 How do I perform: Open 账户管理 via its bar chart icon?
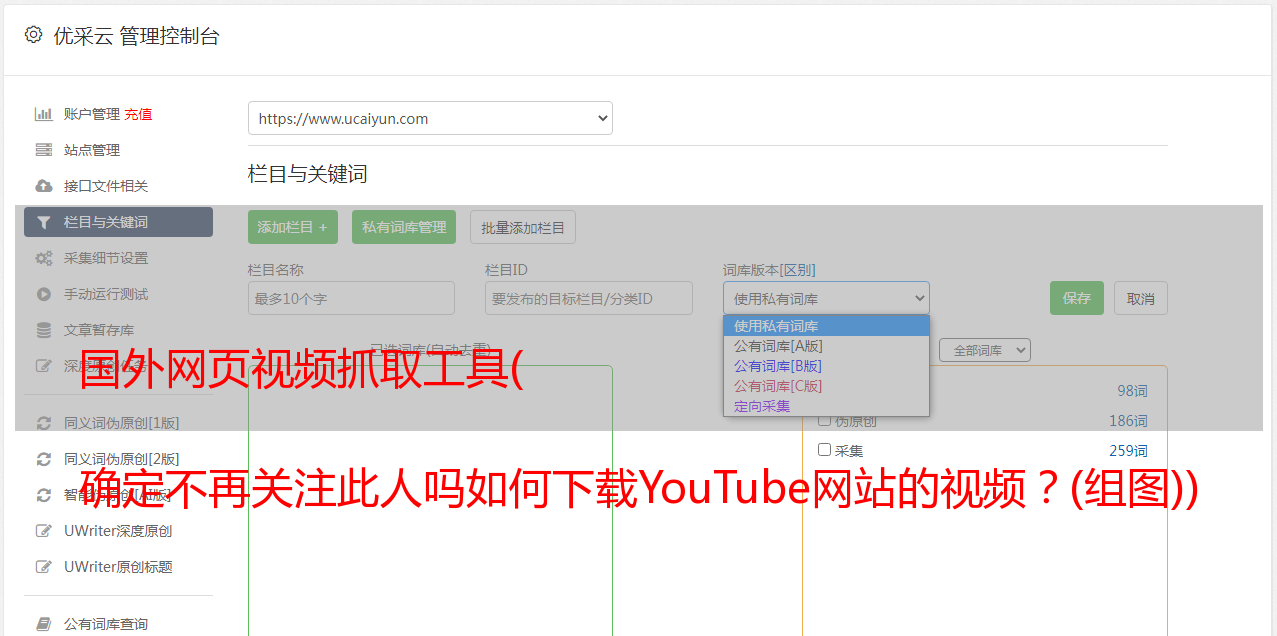coord(43,114)
